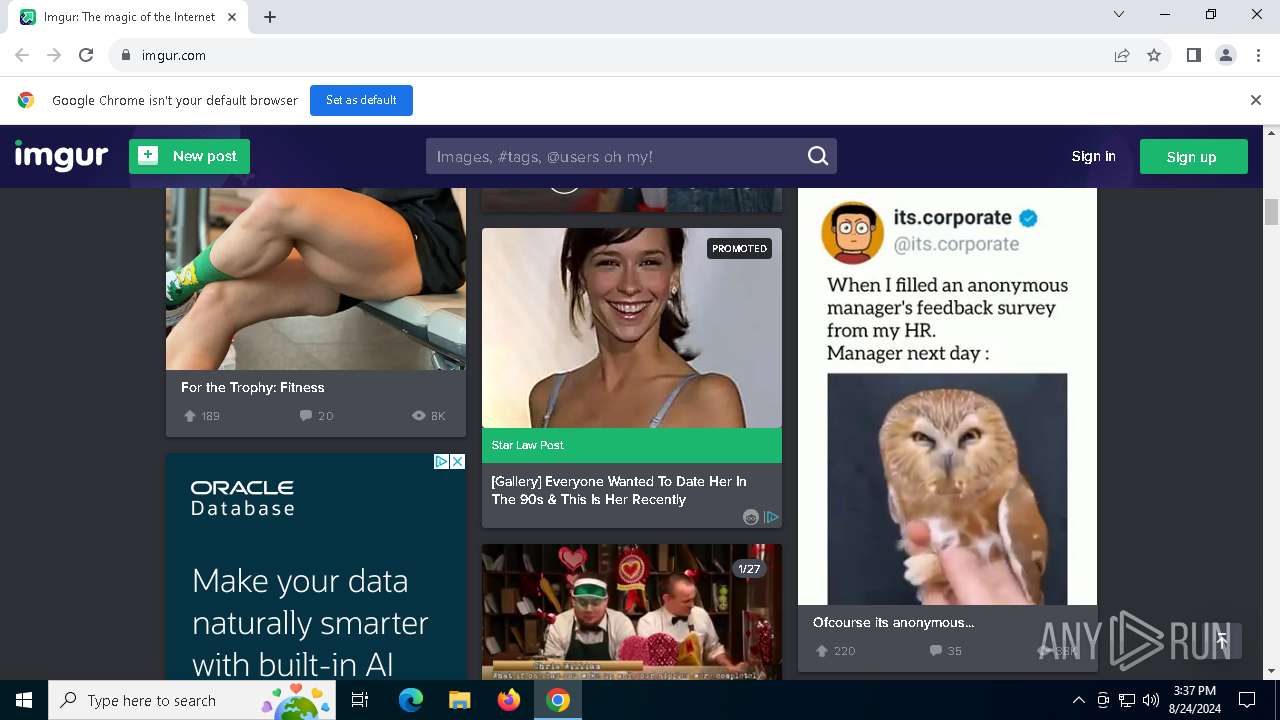Click the page vertical scrollbar thumb
Screen dimensions: 1280x720
coord(1272,212)
